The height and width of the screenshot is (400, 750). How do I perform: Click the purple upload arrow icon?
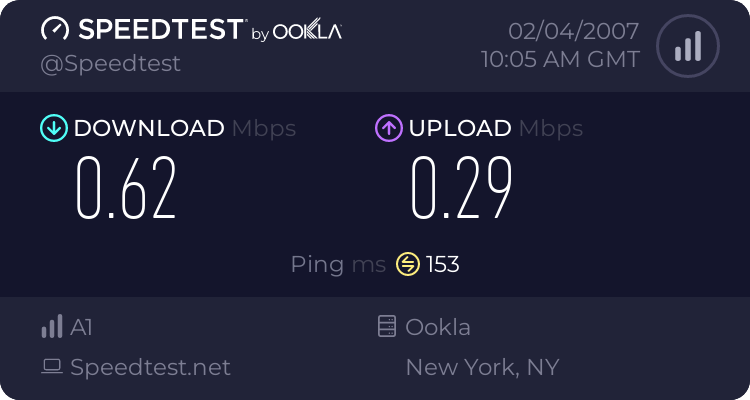(x=388, y=128)
